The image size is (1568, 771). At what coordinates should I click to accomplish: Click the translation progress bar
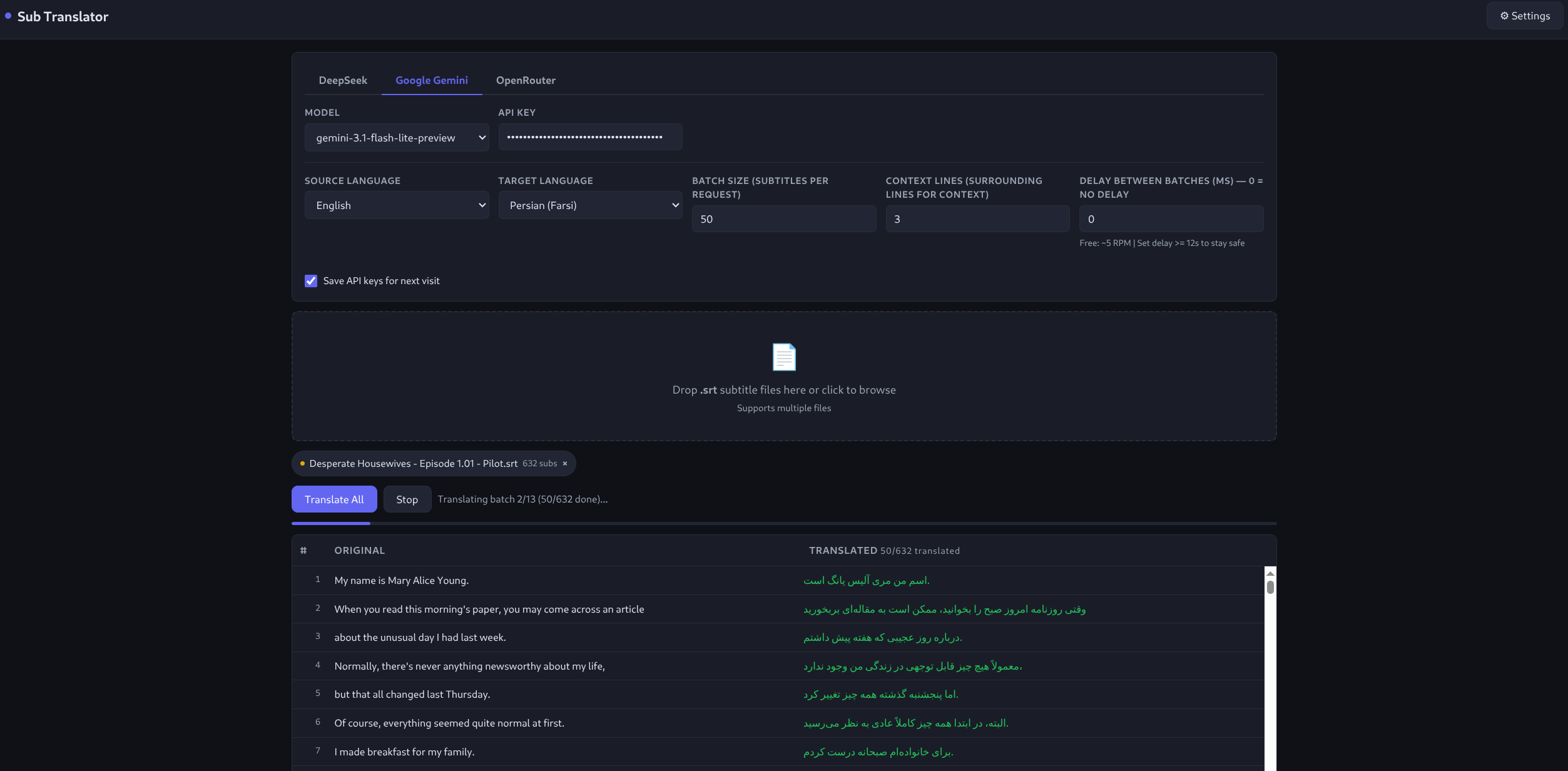point(783,523)
